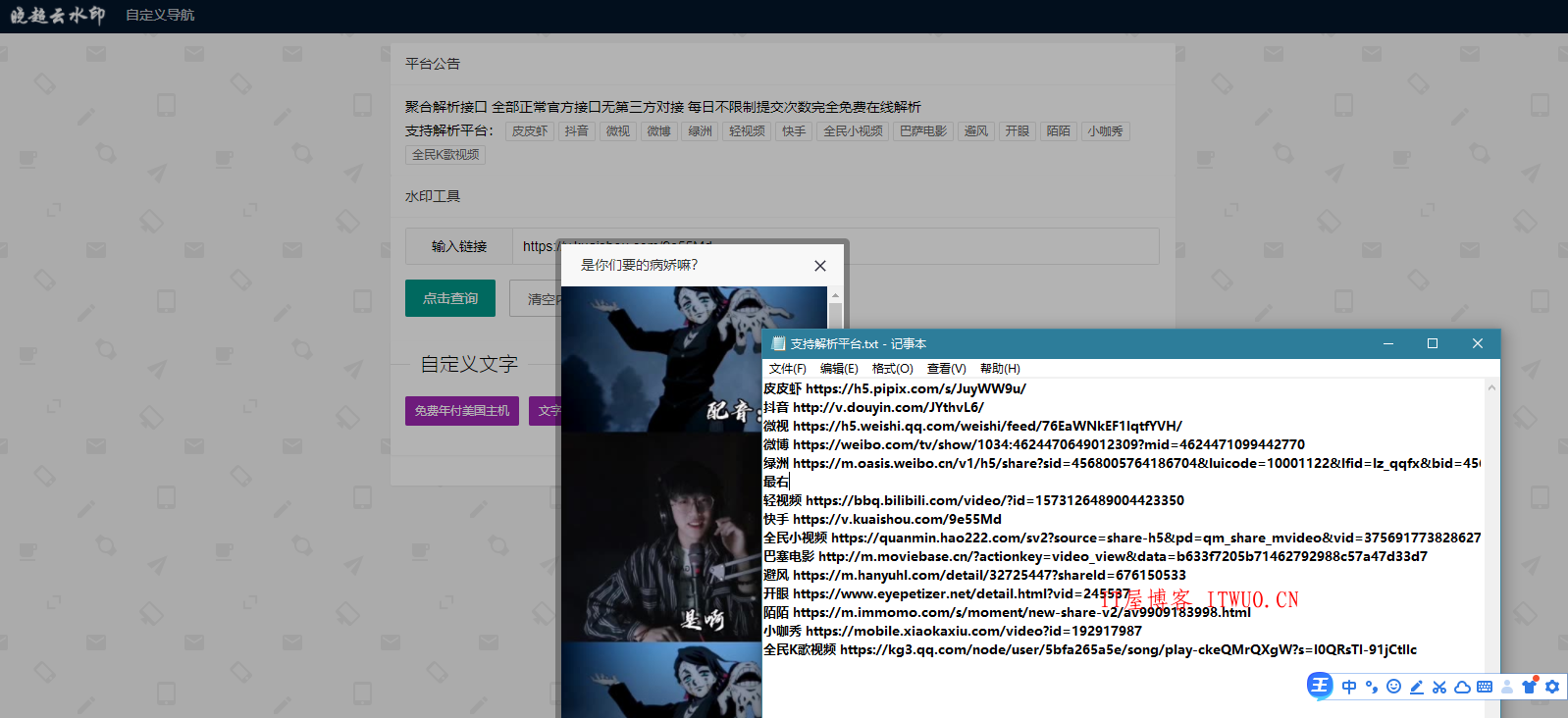This screenshot has height=718, width=1568.
Task: Click the 抖音 douyin URL line in Notepad
Action: [873, 407]
